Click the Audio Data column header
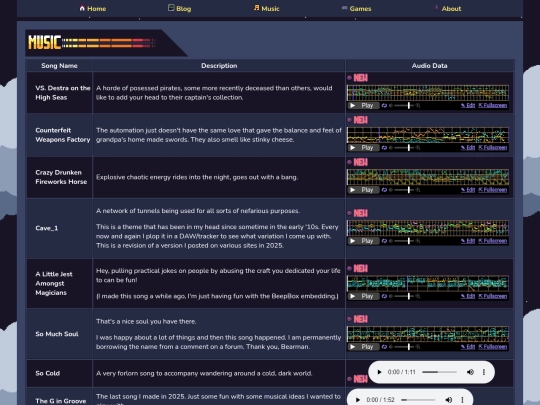Screen dimensions: 540x405 [429, 65]
